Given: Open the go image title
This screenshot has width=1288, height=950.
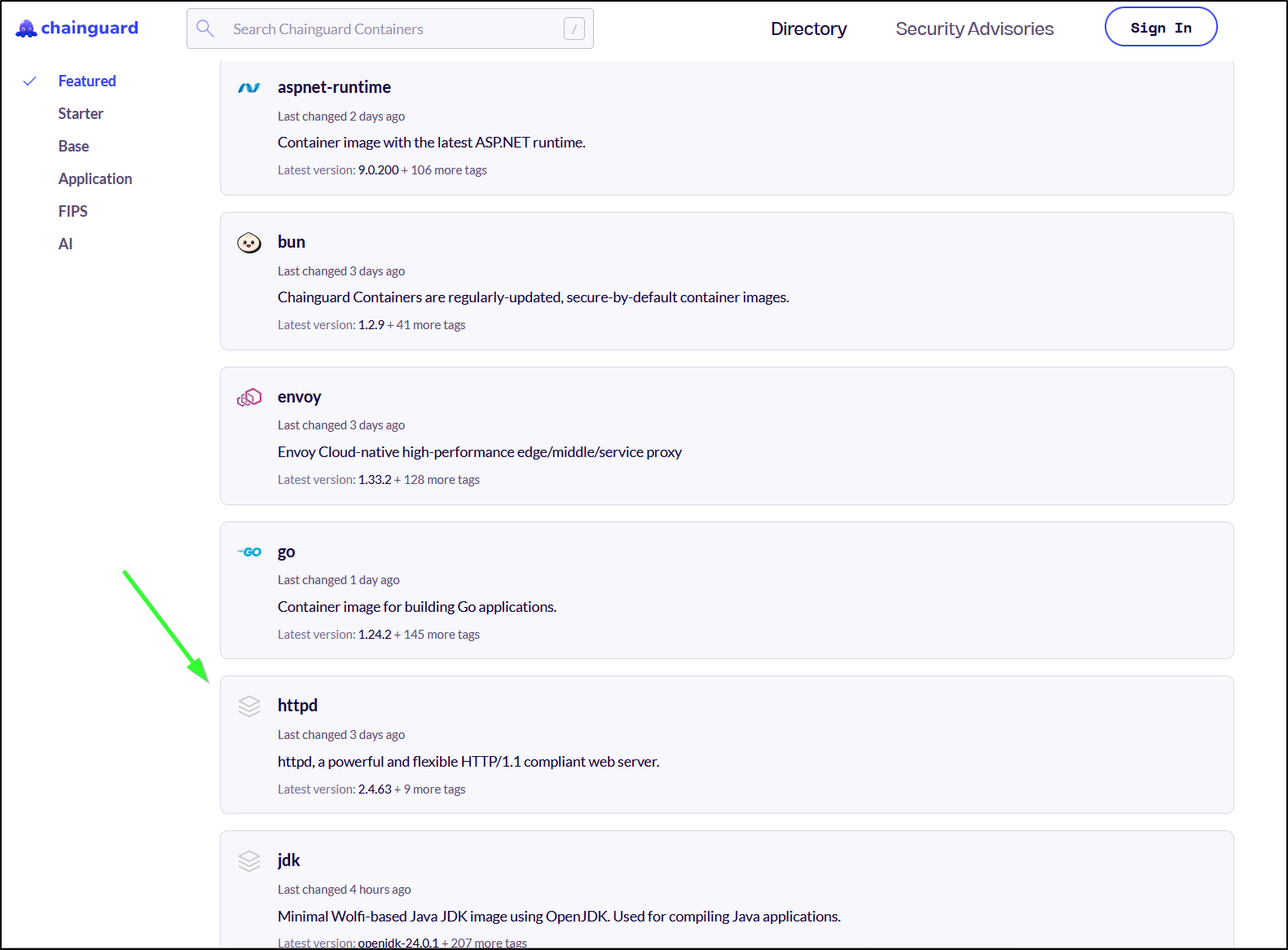Looking at the screenshot, I should click(286, 552).
